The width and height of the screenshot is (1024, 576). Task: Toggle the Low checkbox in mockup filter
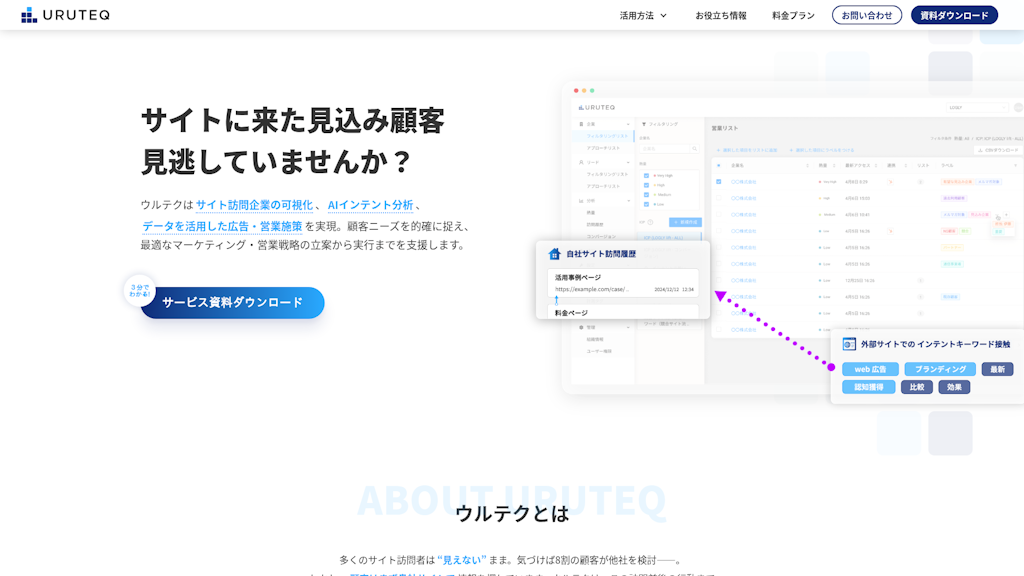pos(647,204)
